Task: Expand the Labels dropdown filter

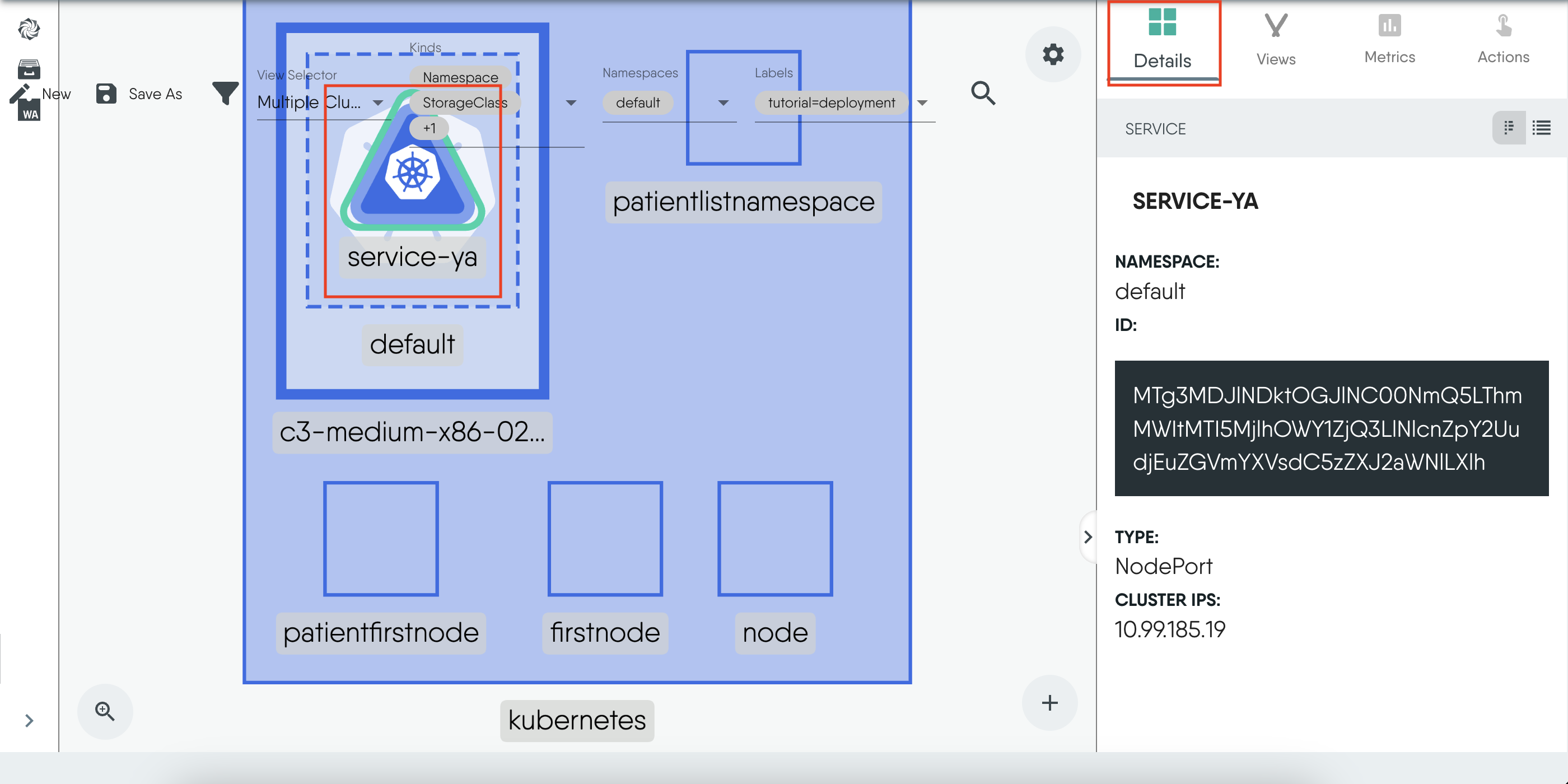Action: point(921,102)
